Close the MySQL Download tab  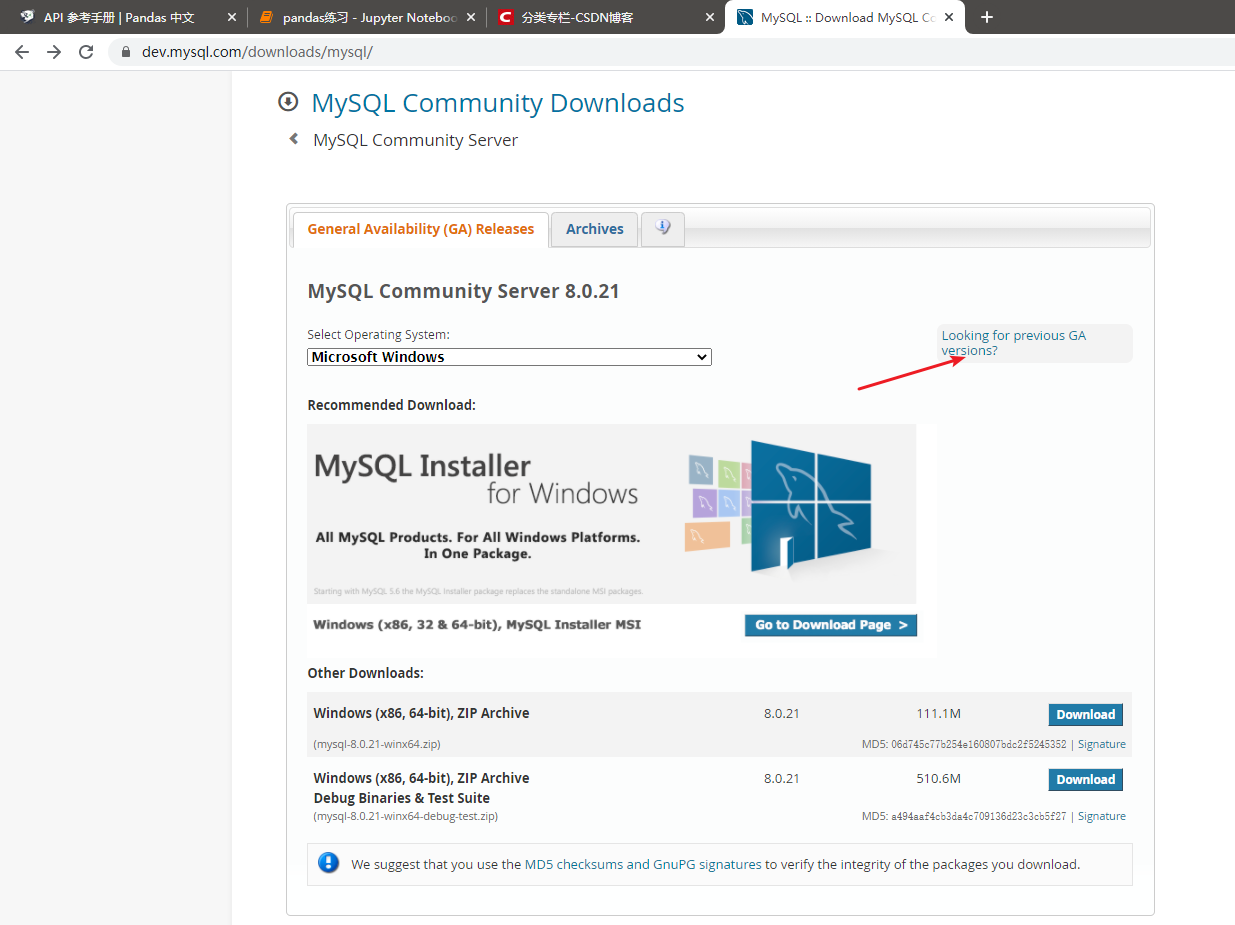pyautogui.click(x=949, y=18)
